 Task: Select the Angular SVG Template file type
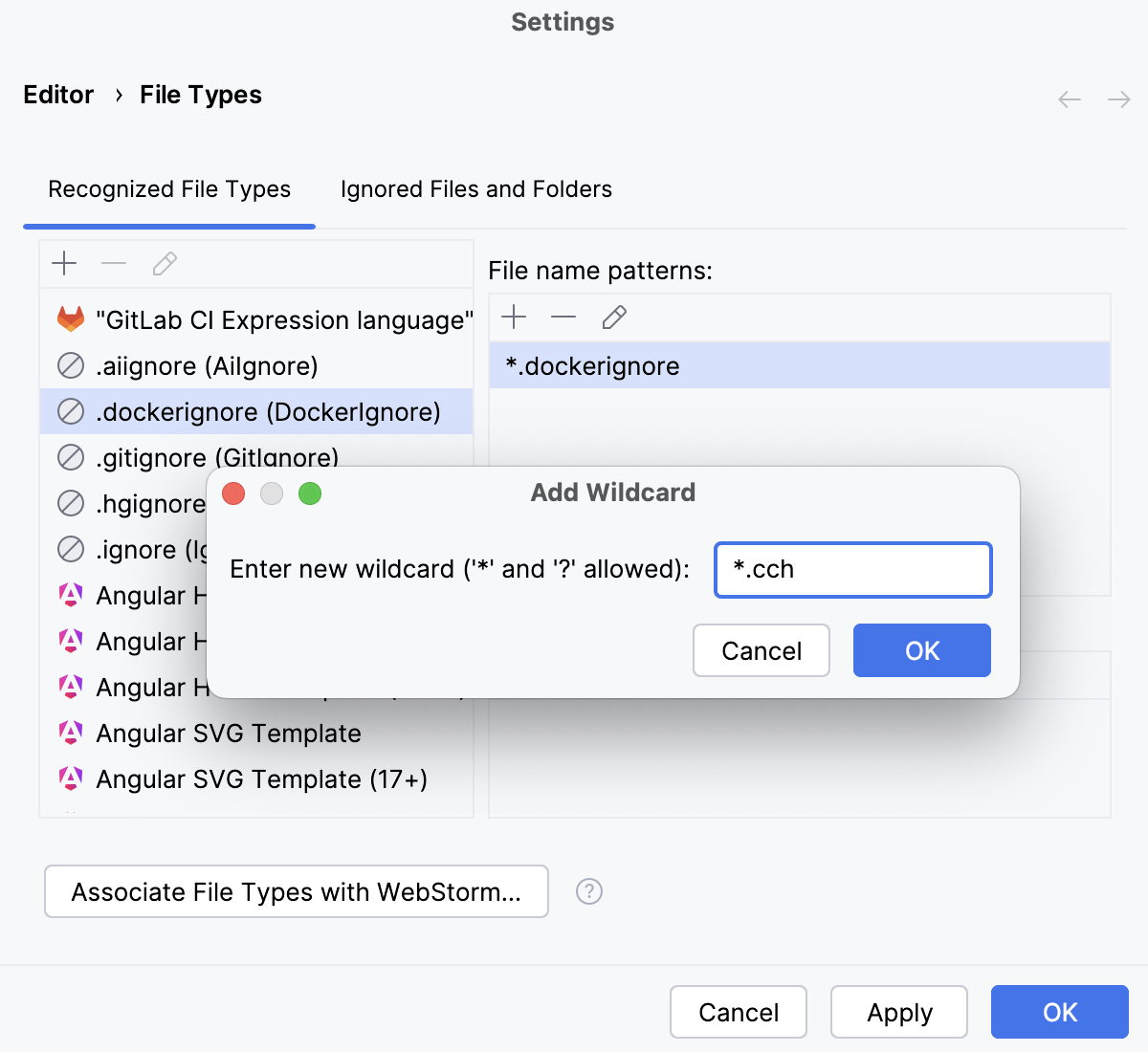pyautogui.click(x=227, y=734)
